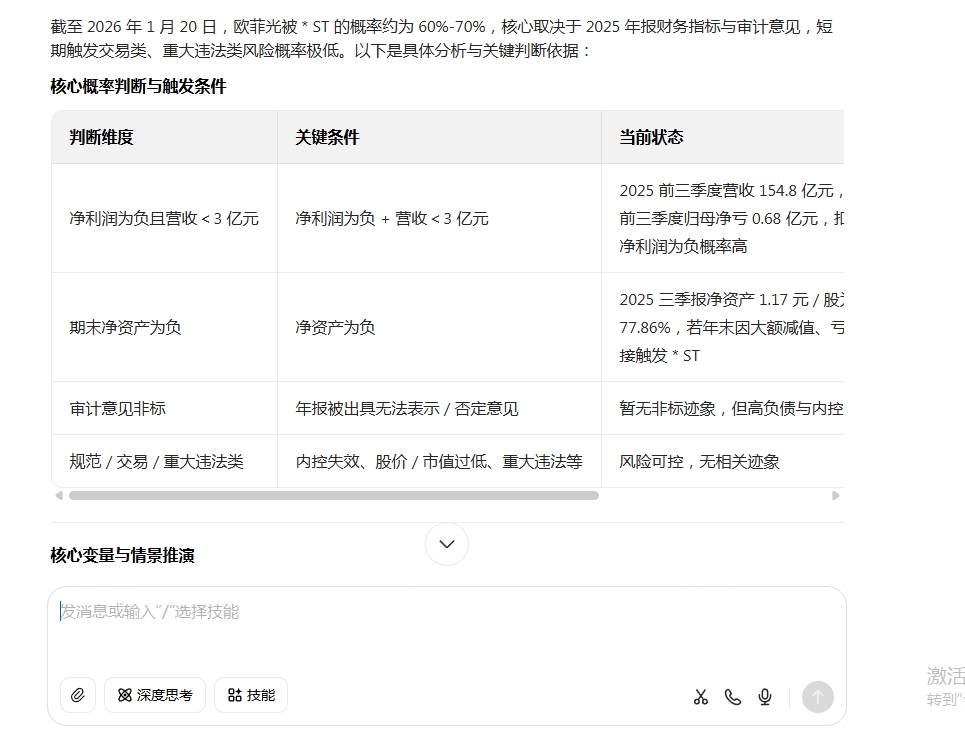Click cell text 2025 三季报净资产 1.17 元
This screenshot has height=746, width=965.
(x=714, y=300)
